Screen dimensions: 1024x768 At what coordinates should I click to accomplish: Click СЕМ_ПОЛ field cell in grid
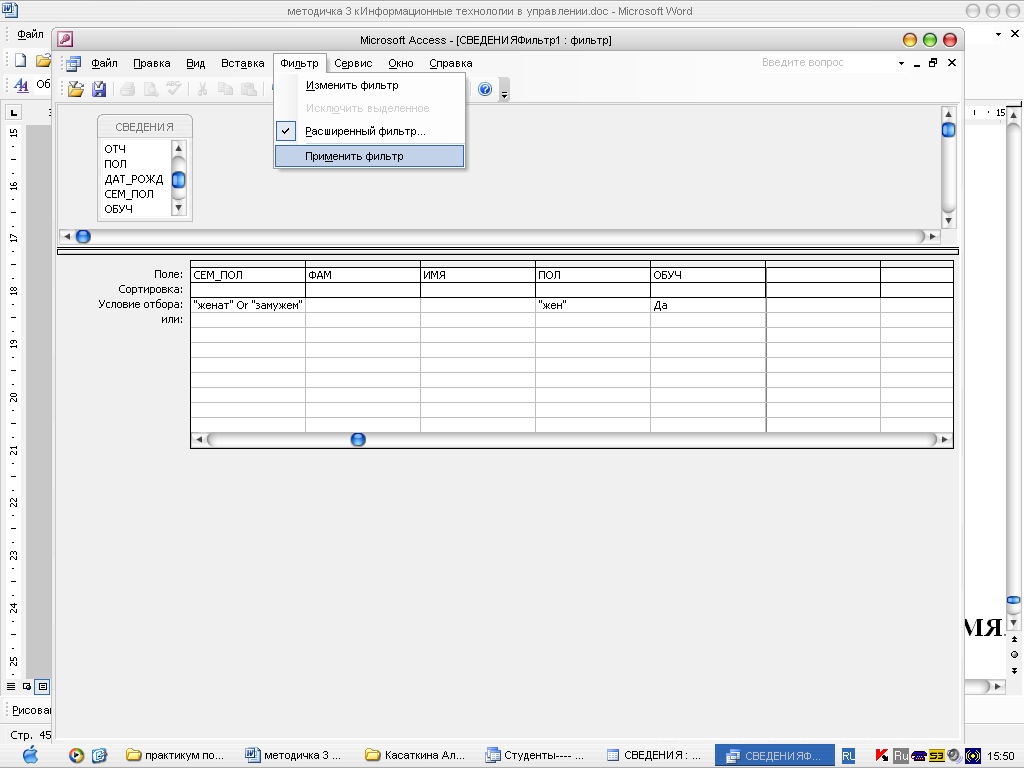[x=248, y=275]
